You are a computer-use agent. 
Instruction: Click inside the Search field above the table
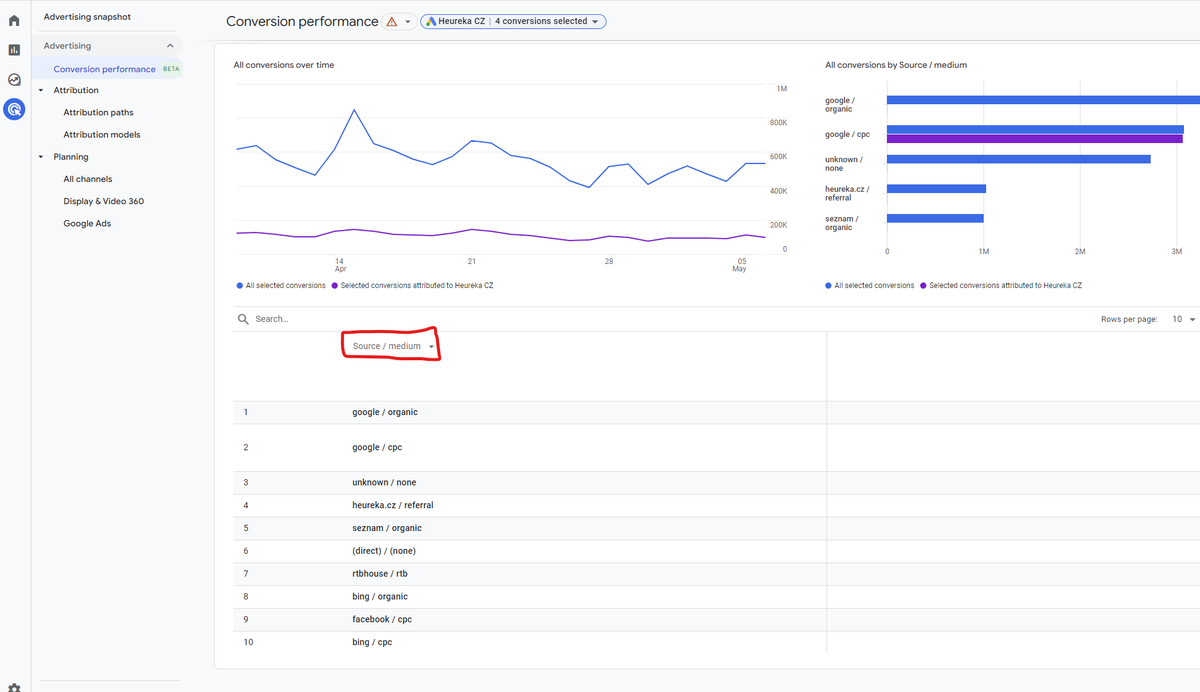click(x=290, y=318)
